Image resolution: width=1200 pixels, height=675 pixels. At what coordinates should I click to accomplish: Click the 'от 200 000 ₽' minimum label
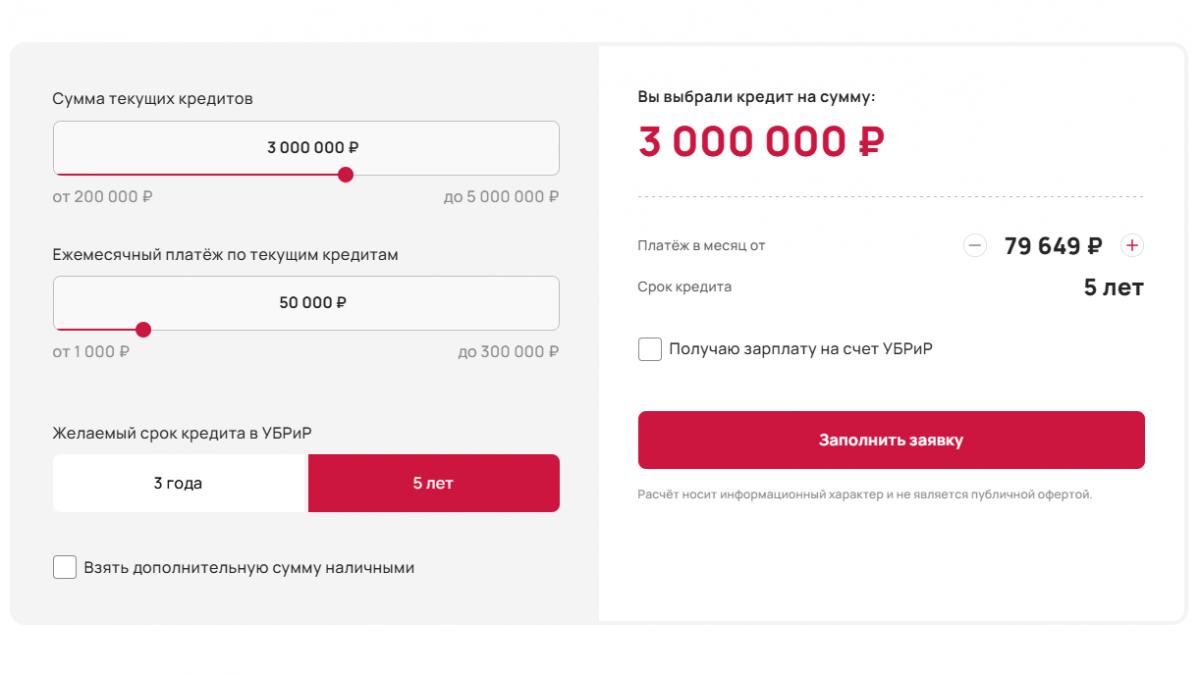[x=103, y=197]
